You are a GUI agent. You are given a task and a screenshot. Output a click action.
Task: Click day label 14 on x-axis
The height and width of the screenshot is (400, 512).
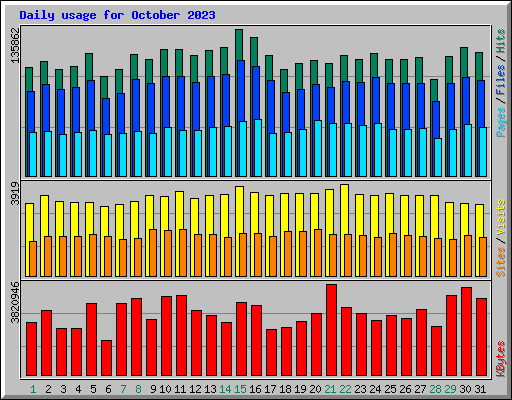(225, 389)
